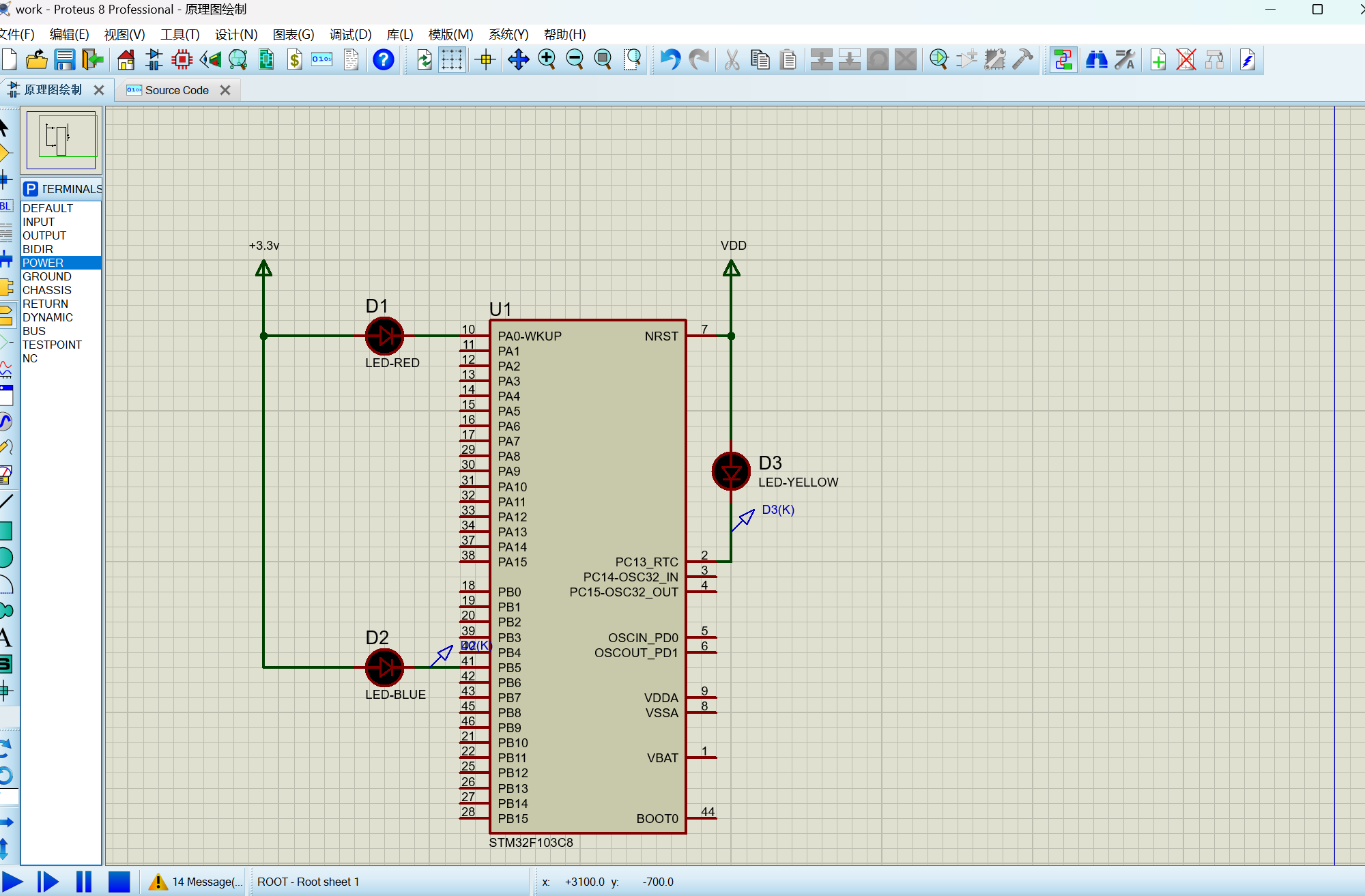The height and width of the screenshot is (896, 1365).
Task: Select OUTPUT in the terminals list
Action: [61, 235]
